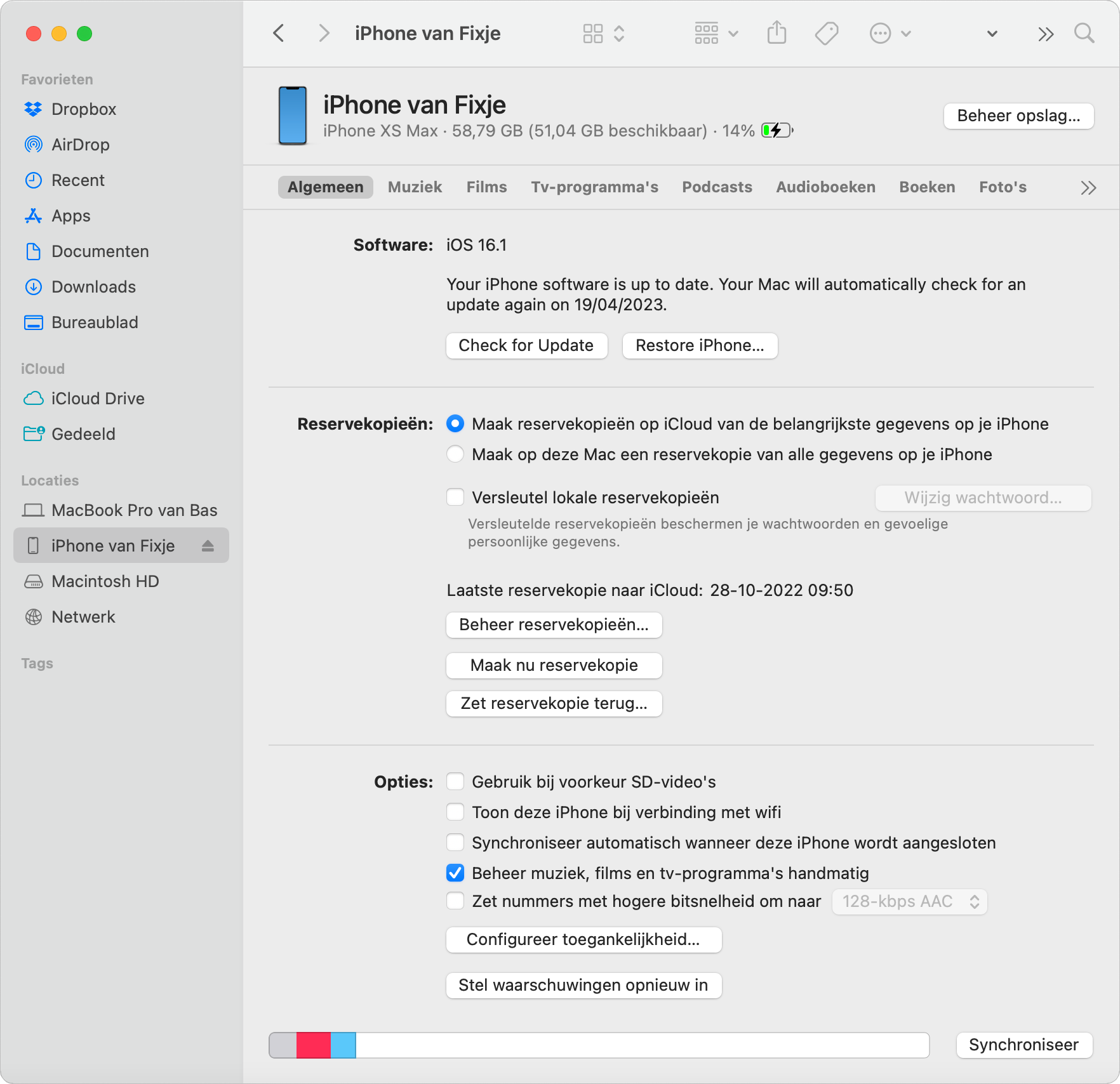Viewport: 1120px width, 1084px height.
Task: Go back with the toolbar back arrow
Action: point(279,33)
